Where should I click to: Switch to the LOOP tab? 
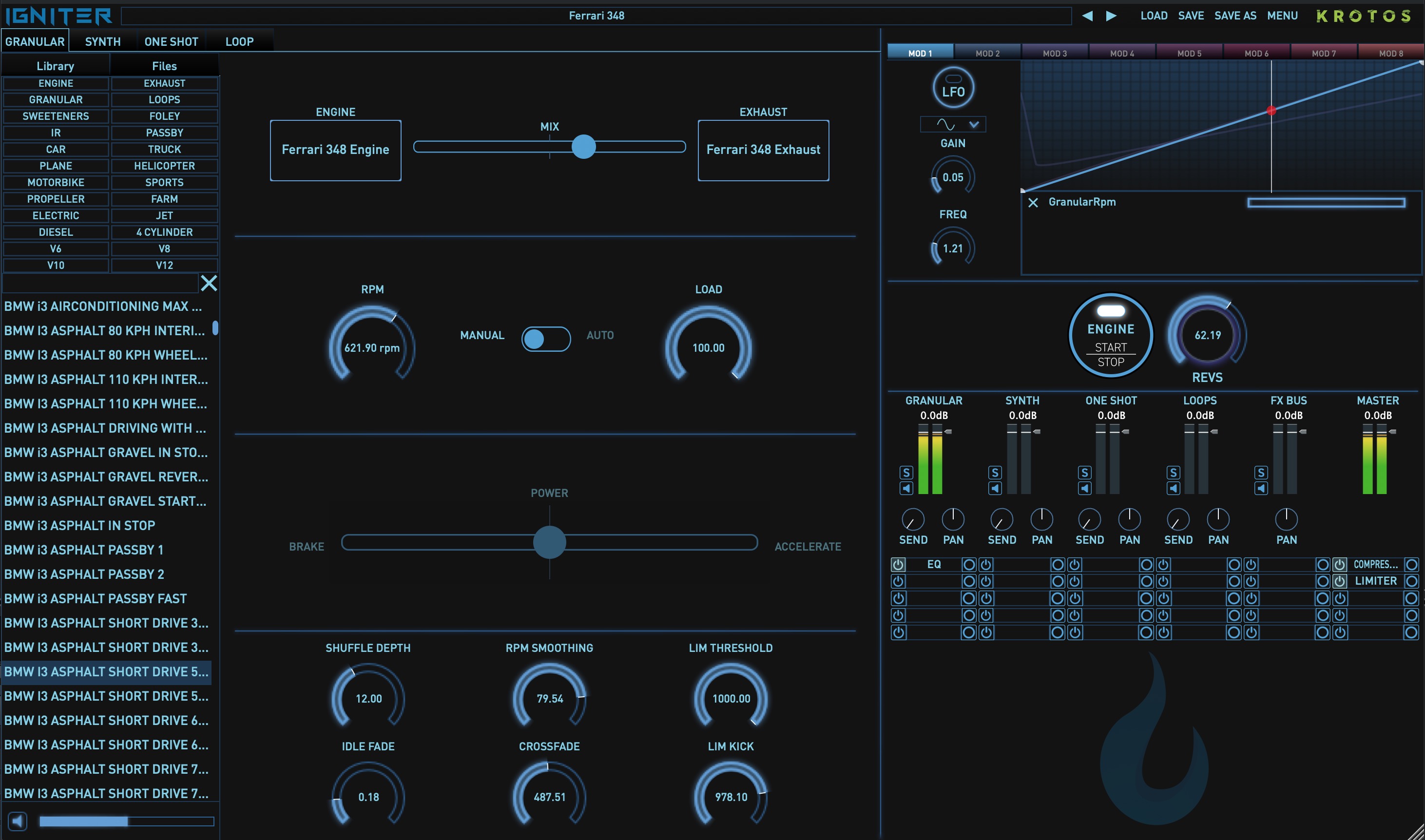[x=239, y=41]
